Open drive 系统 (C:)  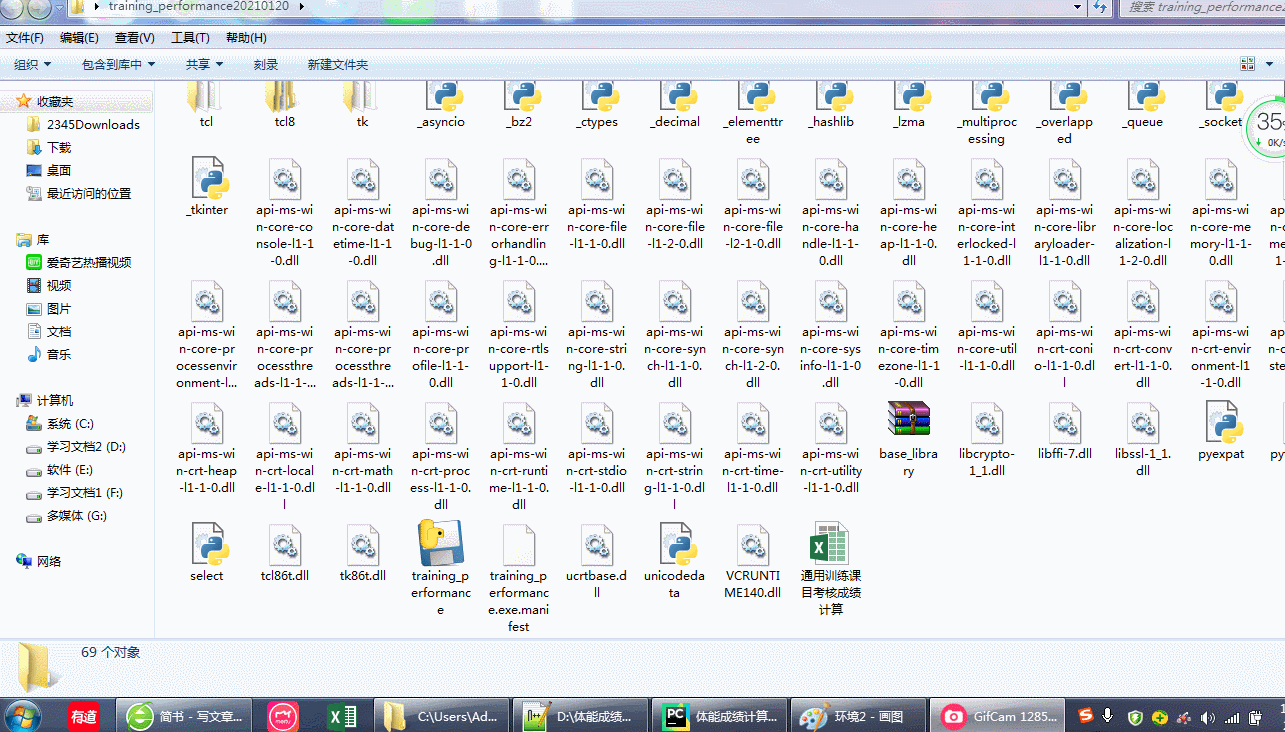(x=70, y=424)
